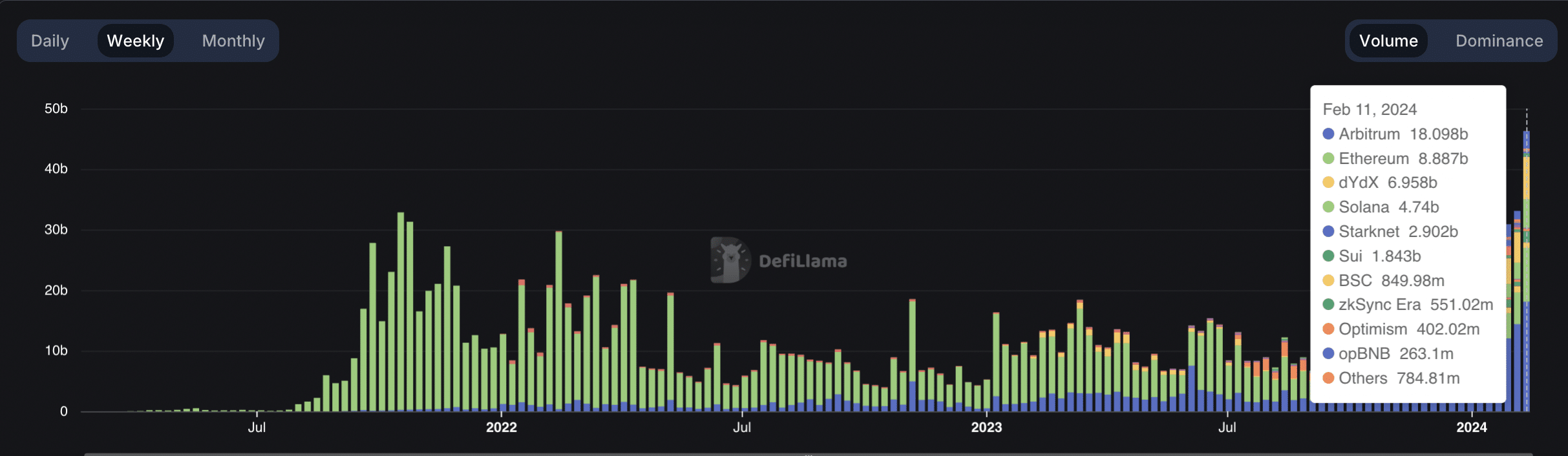This screenshot has width=1568, height=456.
Task: Click the Optimism orange color dot
Action: coord(1328,329)
